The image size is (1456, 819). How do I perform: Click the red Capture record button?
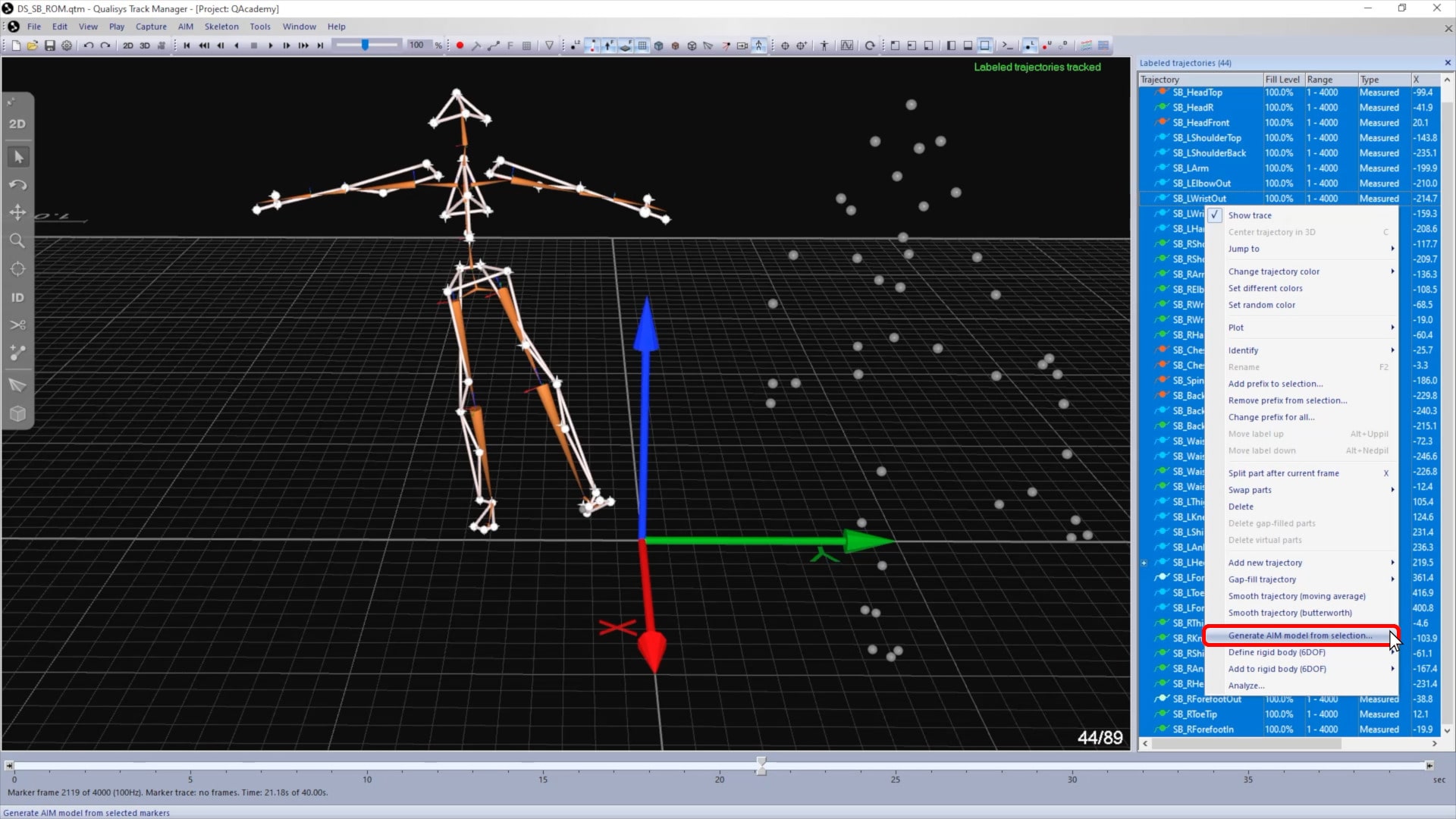460,45
